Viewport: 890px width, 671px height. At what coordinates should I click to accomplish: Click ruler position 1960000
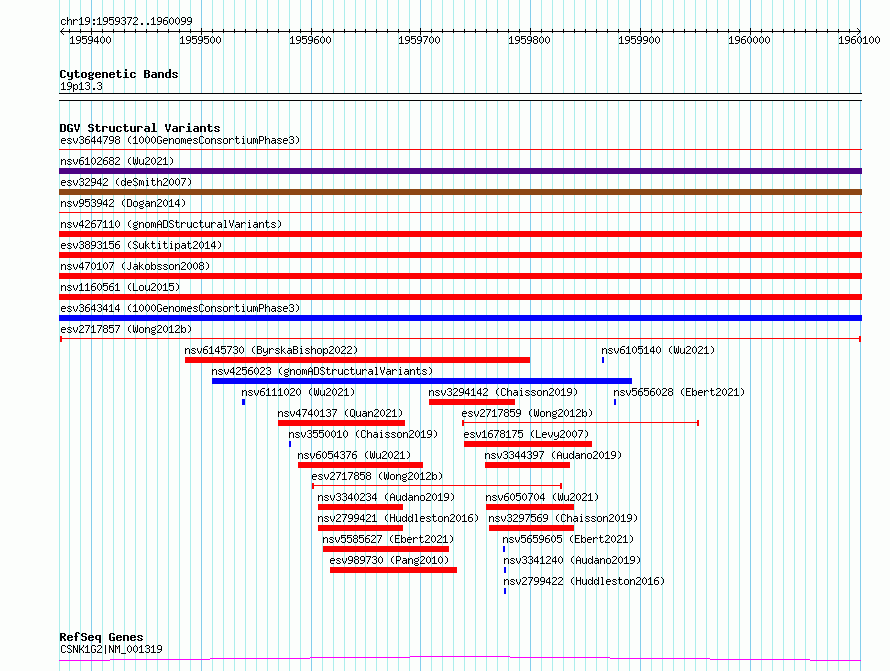[749, 40]
